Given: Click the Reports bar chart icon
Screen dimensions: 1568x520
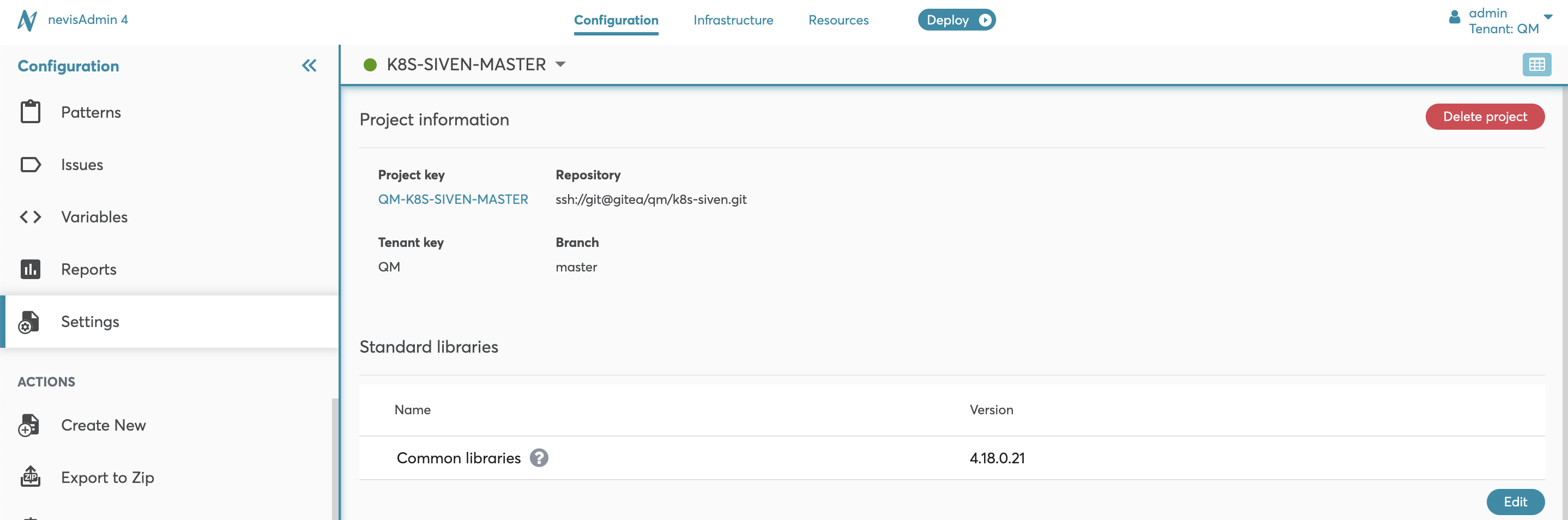Looking at the screenshot, I should click(31, 269).
